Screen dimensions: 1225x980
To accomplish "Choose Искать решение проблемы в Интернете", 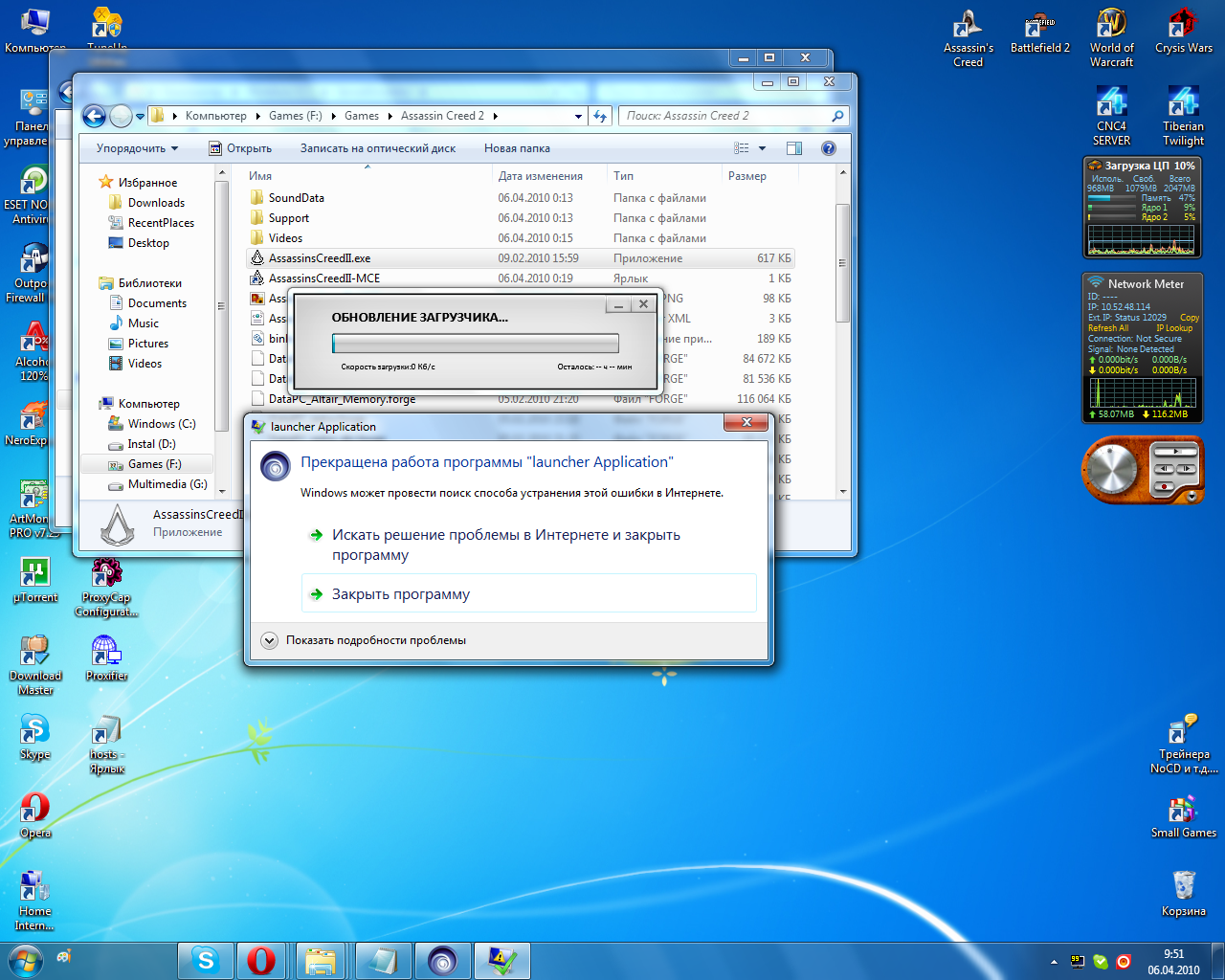I will coord(528,545).
